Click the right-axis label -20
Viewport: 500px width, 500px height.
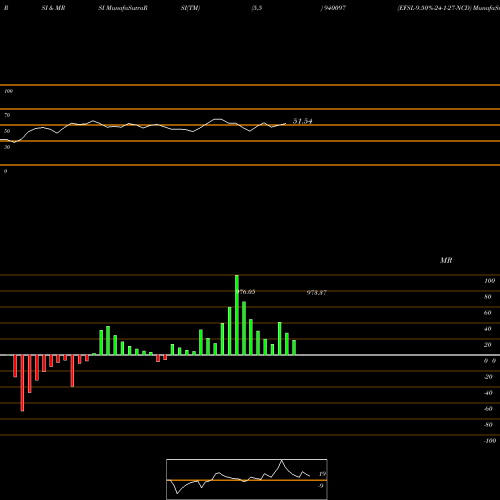pos(488,377)
